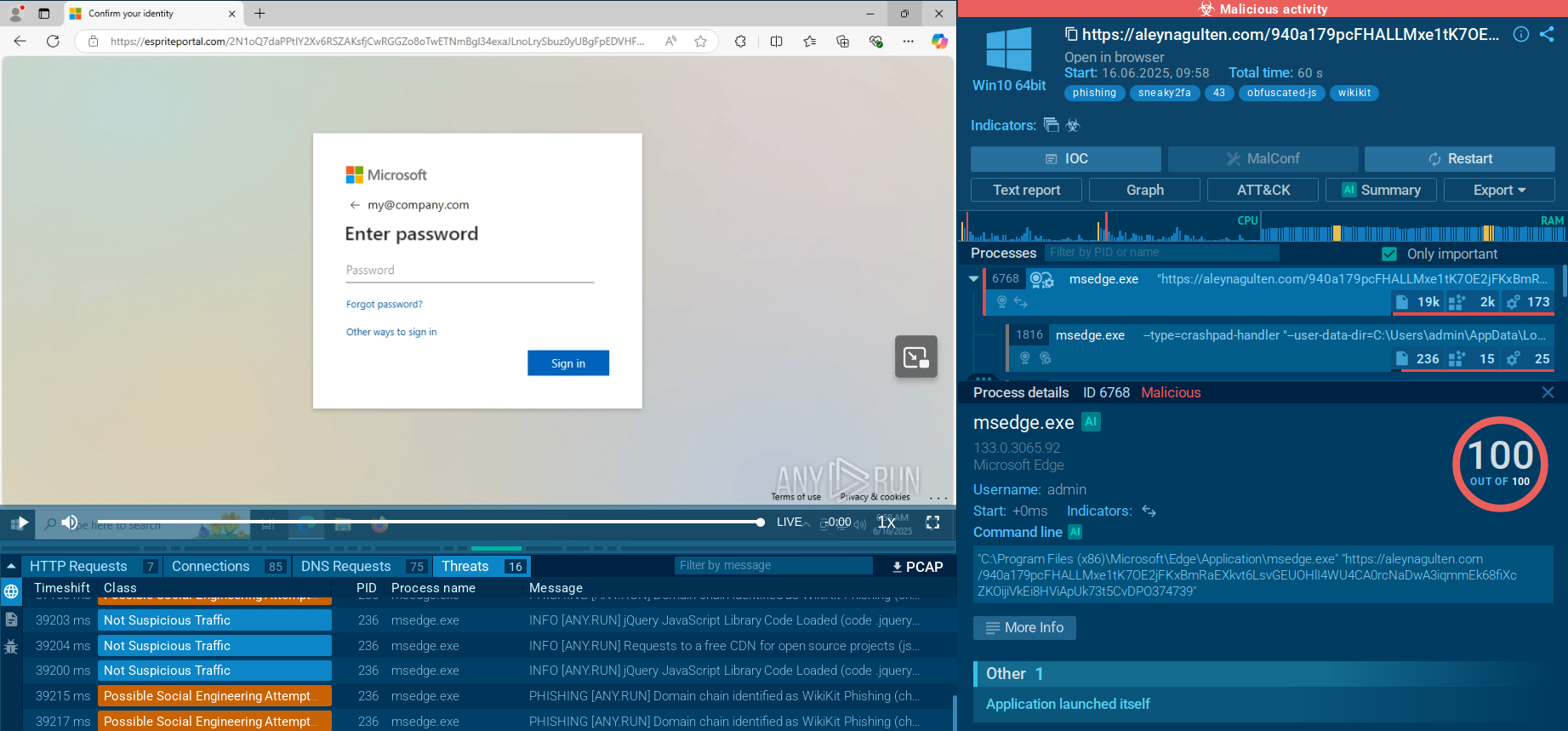This screenshot has height=731, width=1568.
Task: Show task info circle icon
Action: (1521, 34)
